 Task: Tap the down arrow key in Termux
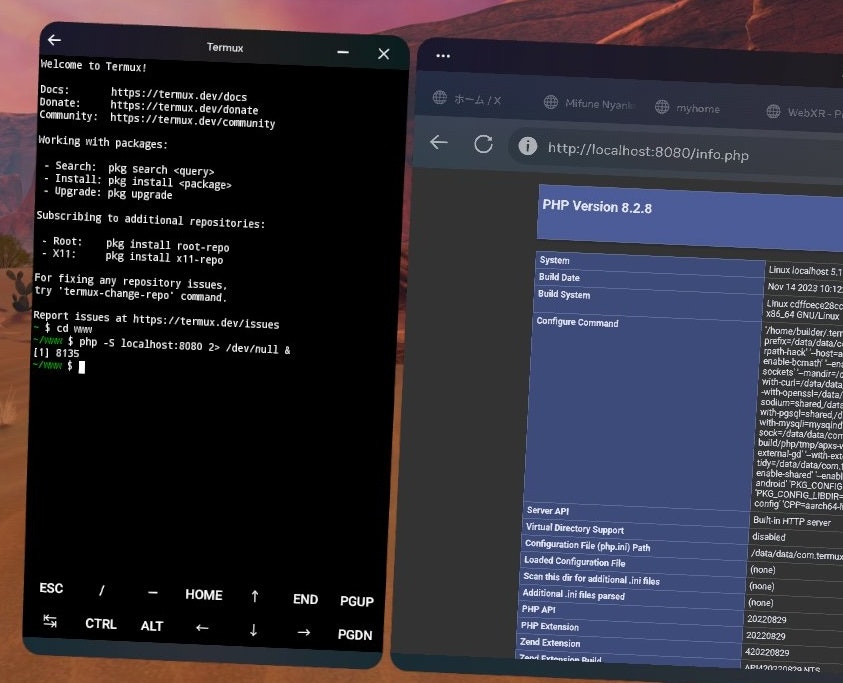click(x=253, y=630)
